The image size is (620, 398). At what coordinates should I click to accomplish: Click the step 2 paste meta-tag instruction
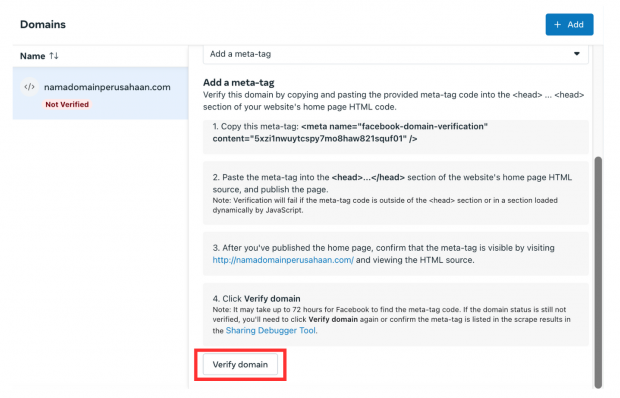click(x=395, y=193)
